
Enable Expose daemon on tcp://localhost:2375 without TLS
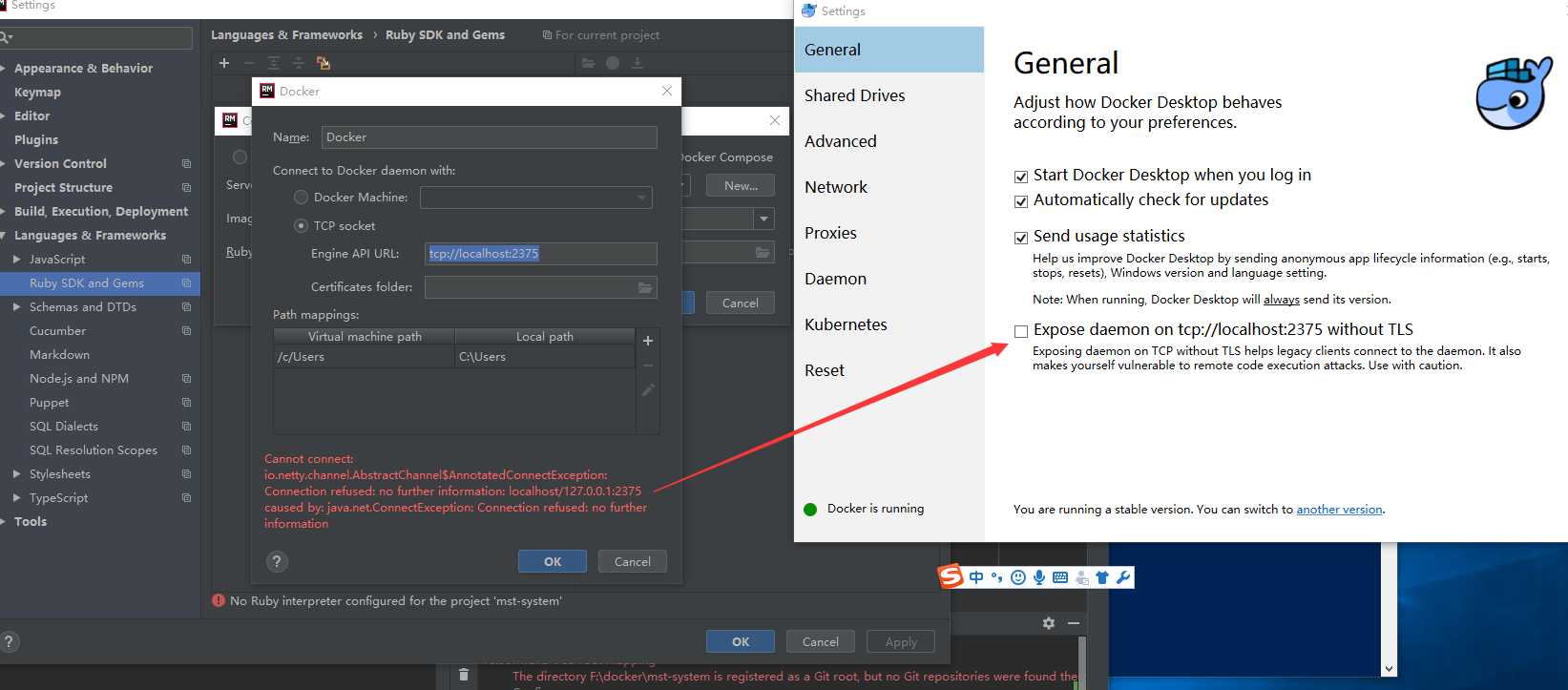[x=1021, y=331]
